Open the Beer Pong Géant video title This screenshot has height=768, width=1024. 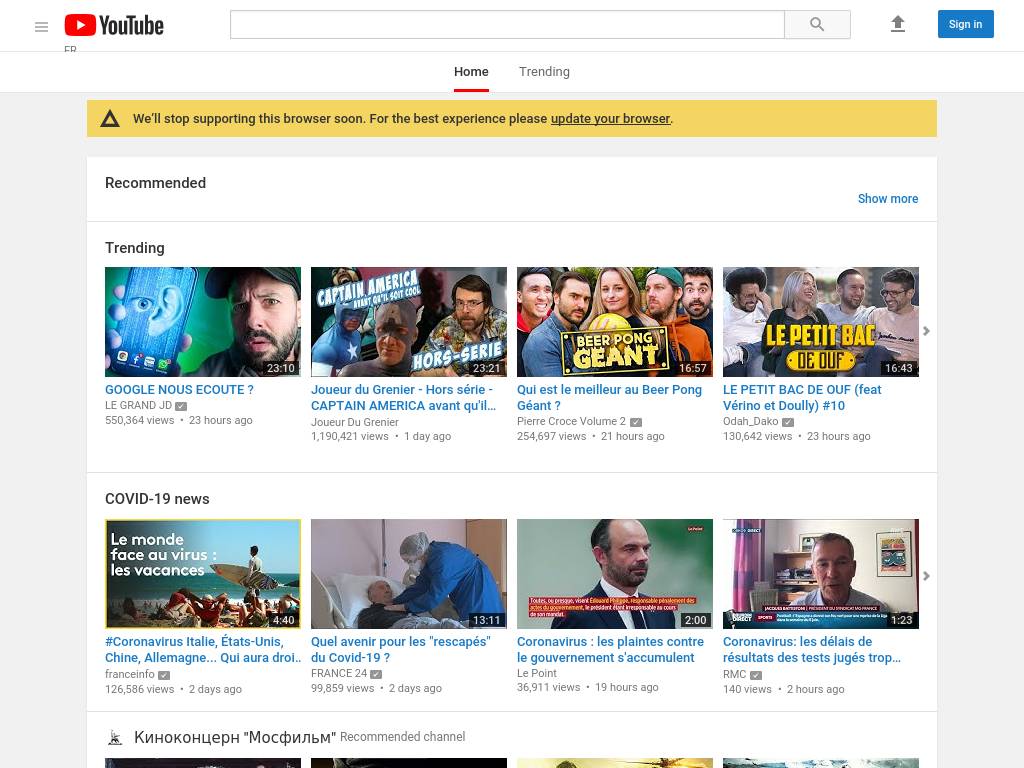click(x=609, y=397)
